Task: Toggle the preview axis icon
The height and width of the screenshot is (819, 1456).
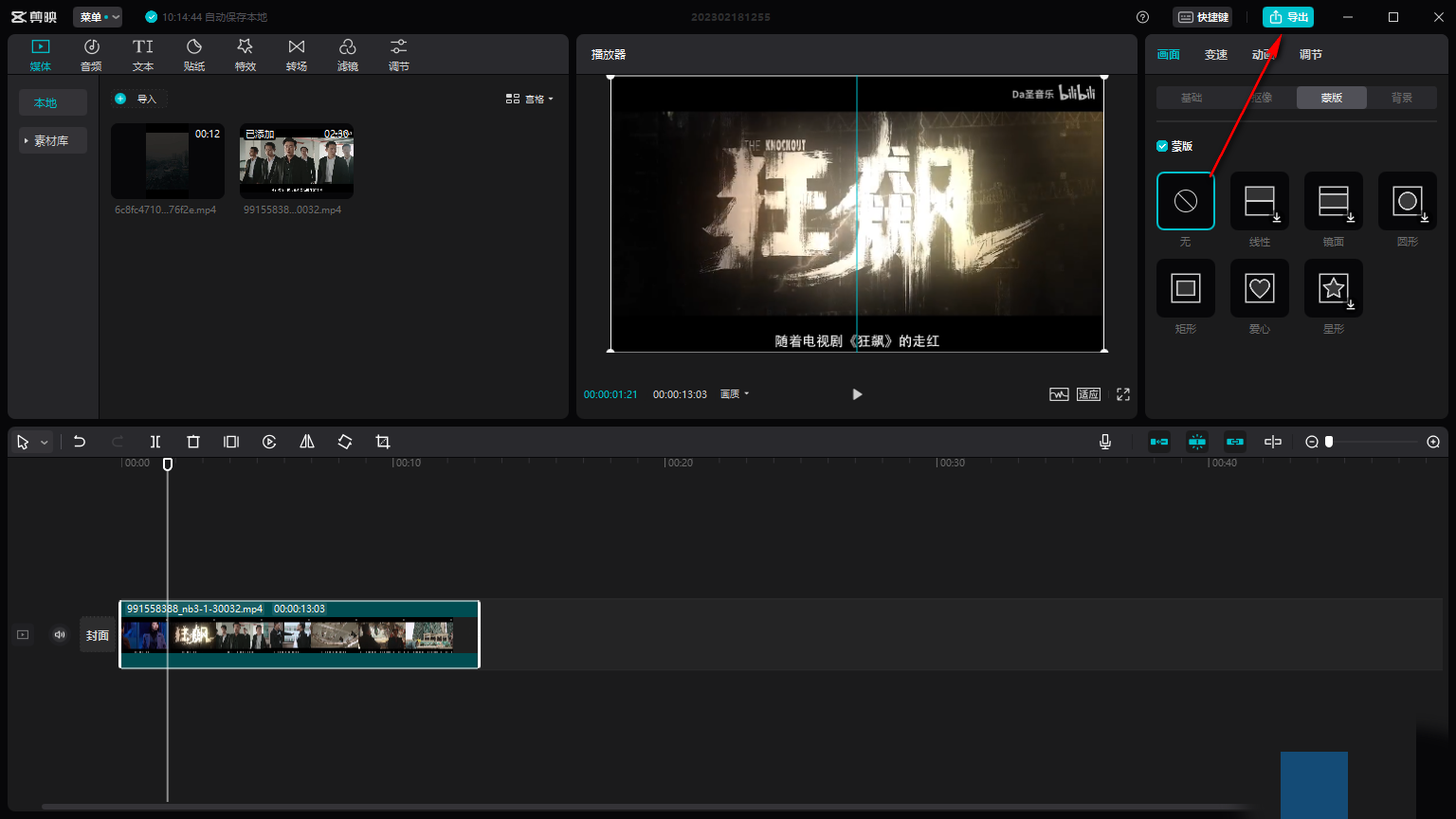Action: [x=1273, y=442]
